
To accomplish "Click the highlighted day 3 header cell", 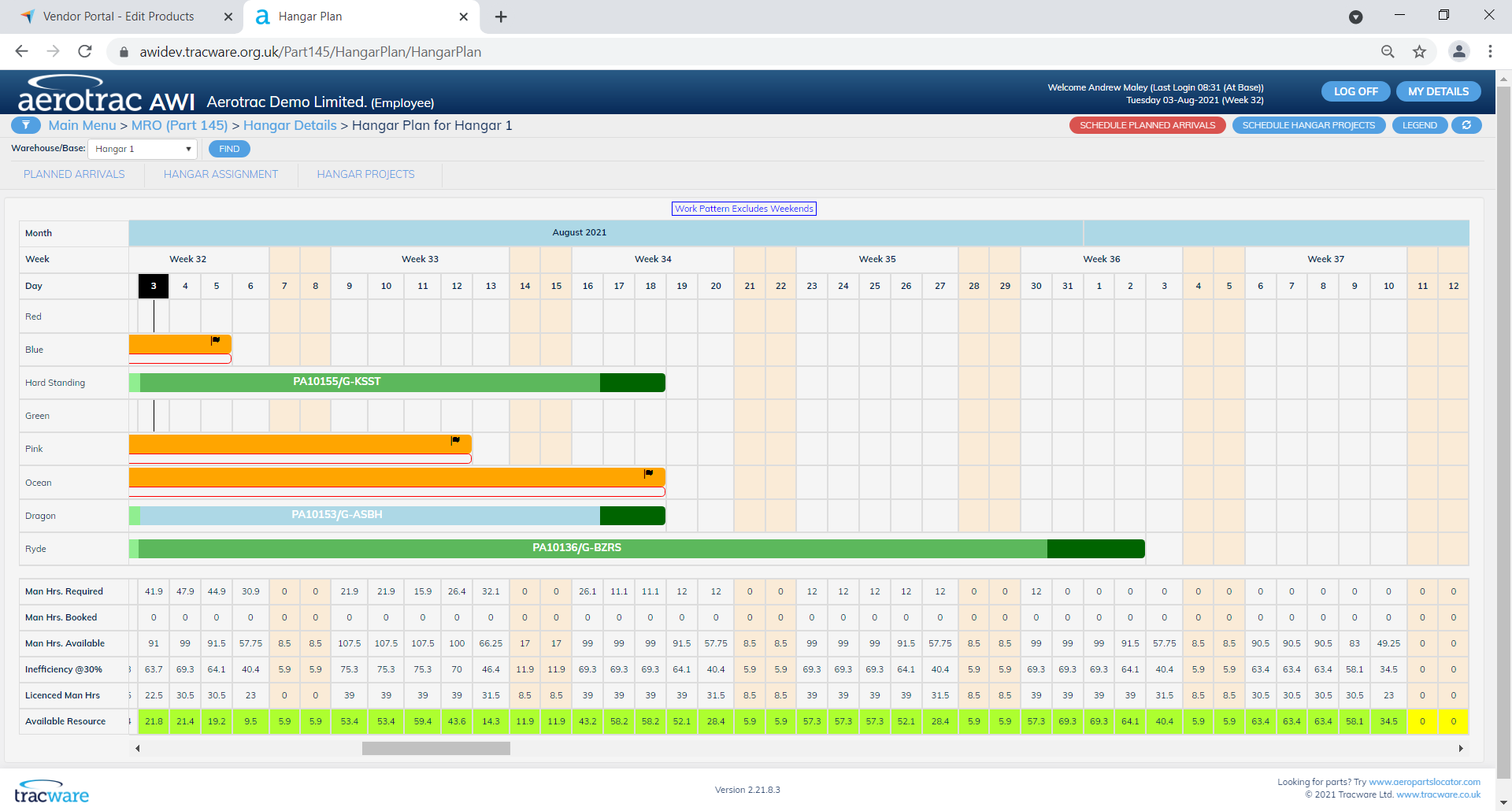I will [x=154, y=286].
